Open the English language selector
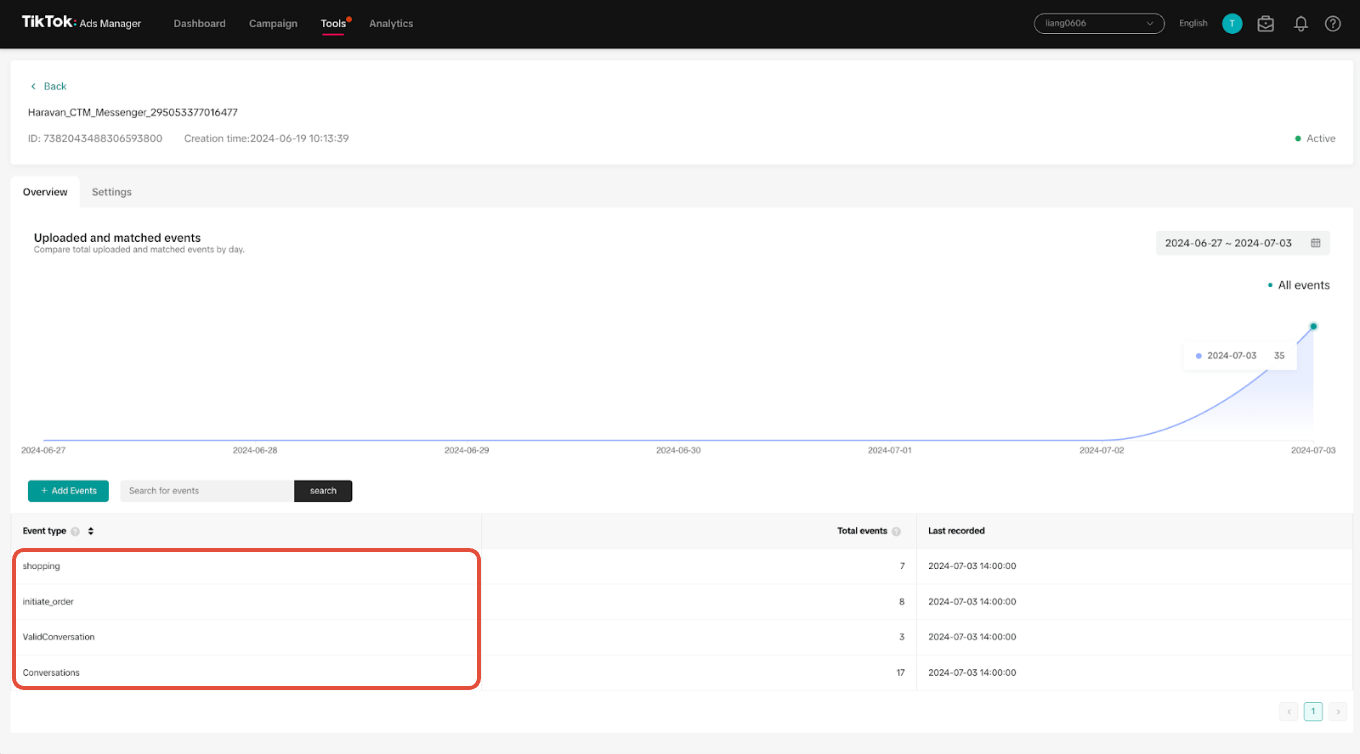Image resolution: width=1360 pixels, height=754 pixels. point(1193,23)
